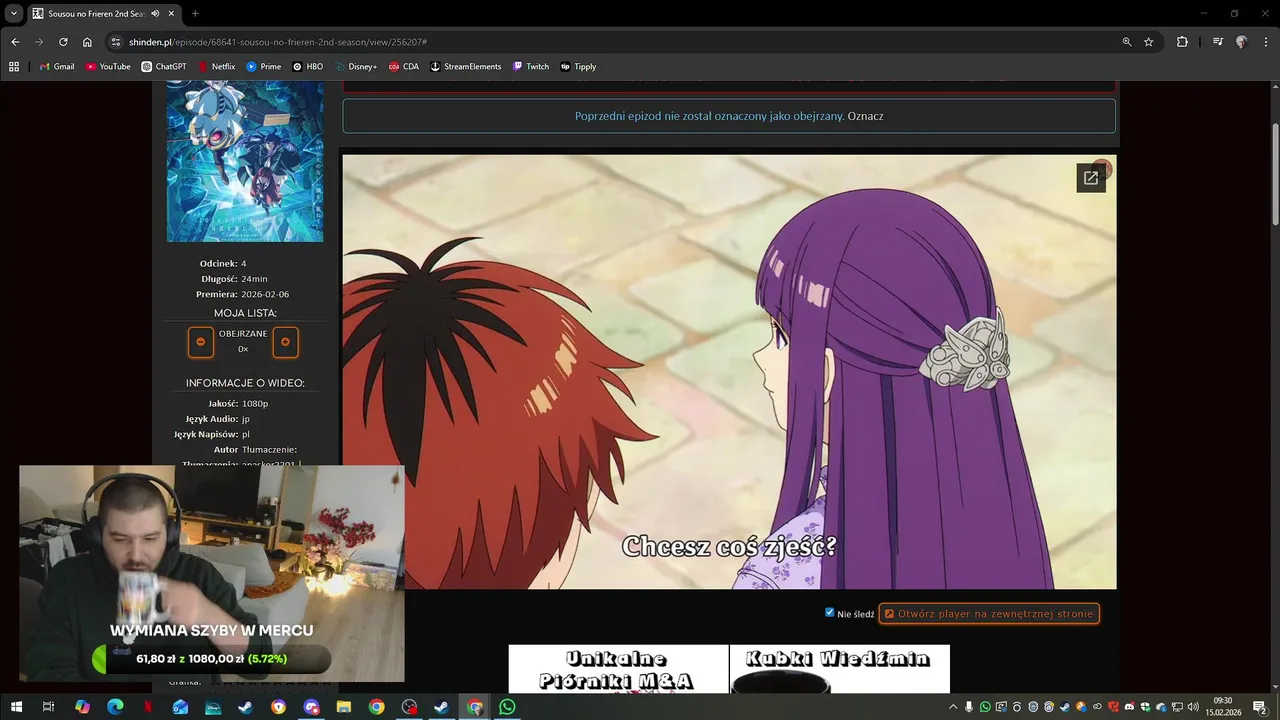Open the Extensions puzzle icon

[x=1182, y=42]
